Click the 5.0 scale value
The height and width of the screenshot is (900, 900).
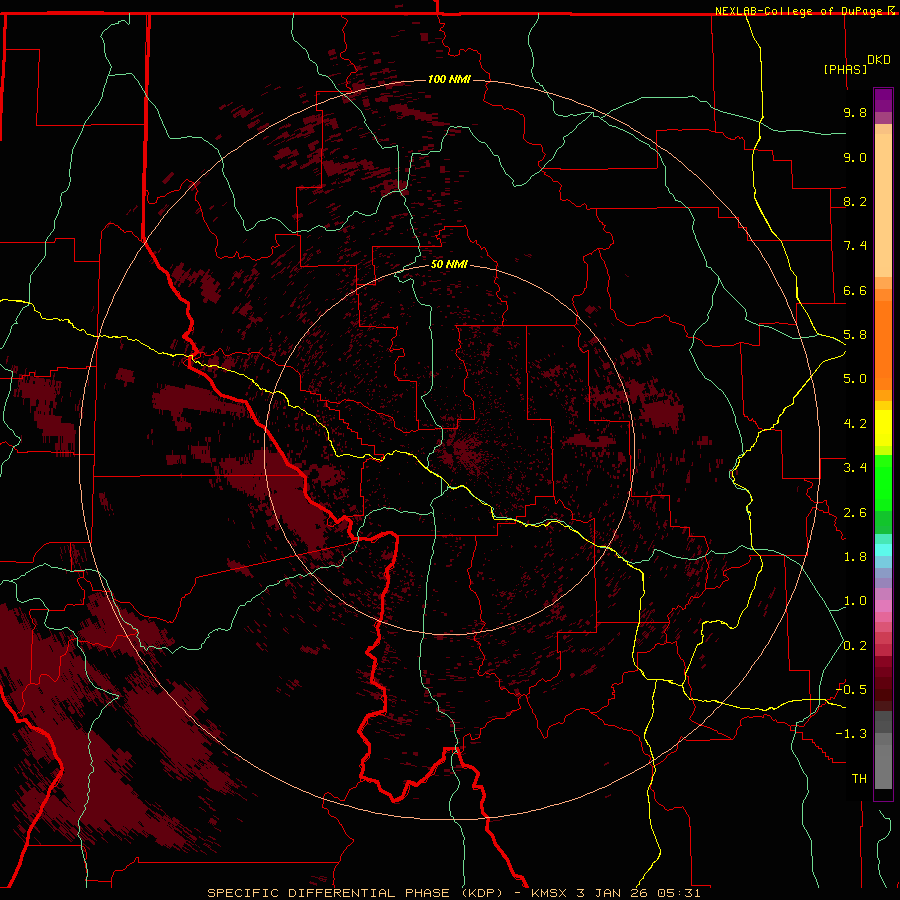[855, 379]
